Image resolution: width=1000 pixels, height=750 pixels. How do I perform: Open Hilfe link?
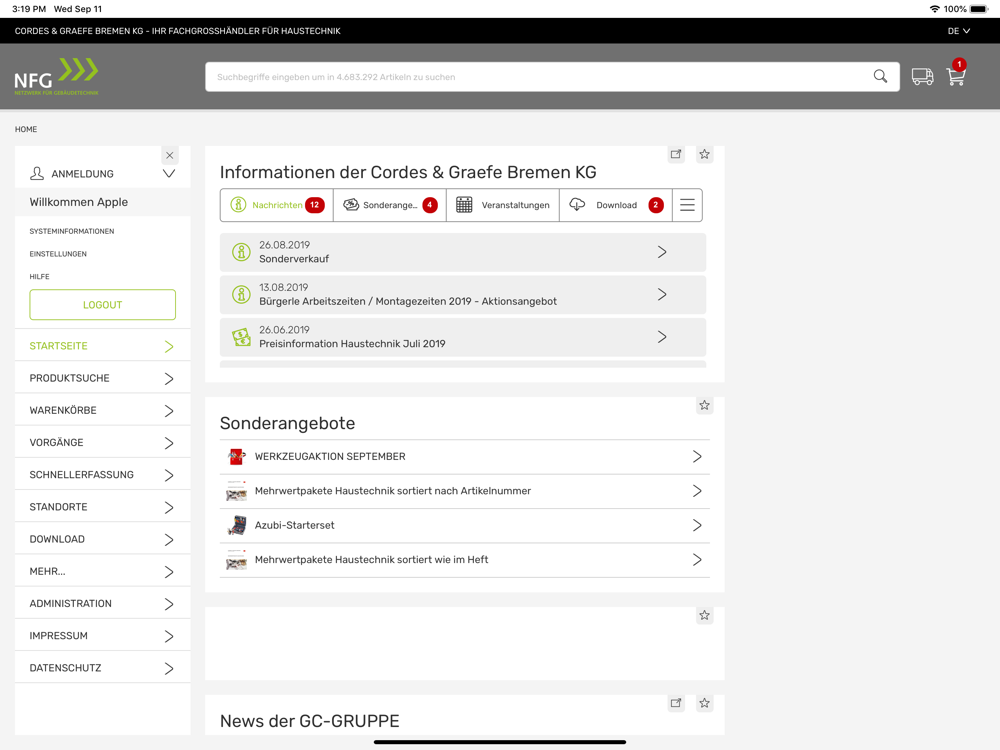(39, 277)
